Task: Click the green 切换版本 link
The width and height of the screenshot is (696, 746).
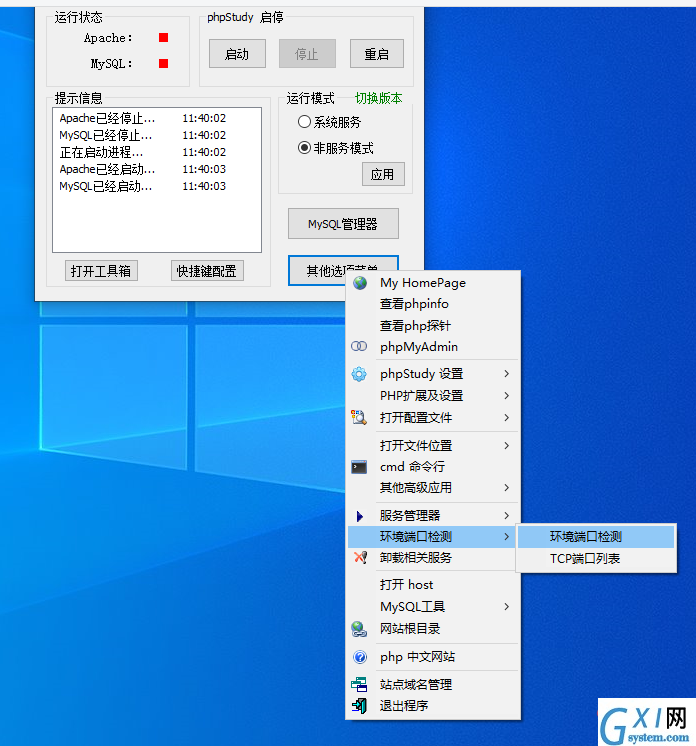Action: pyautogui.click(x=379, y=98)
